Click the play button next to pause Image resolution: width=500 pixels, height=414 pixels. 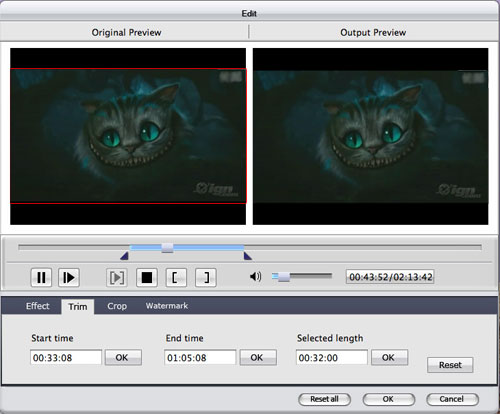click(69, 277)
